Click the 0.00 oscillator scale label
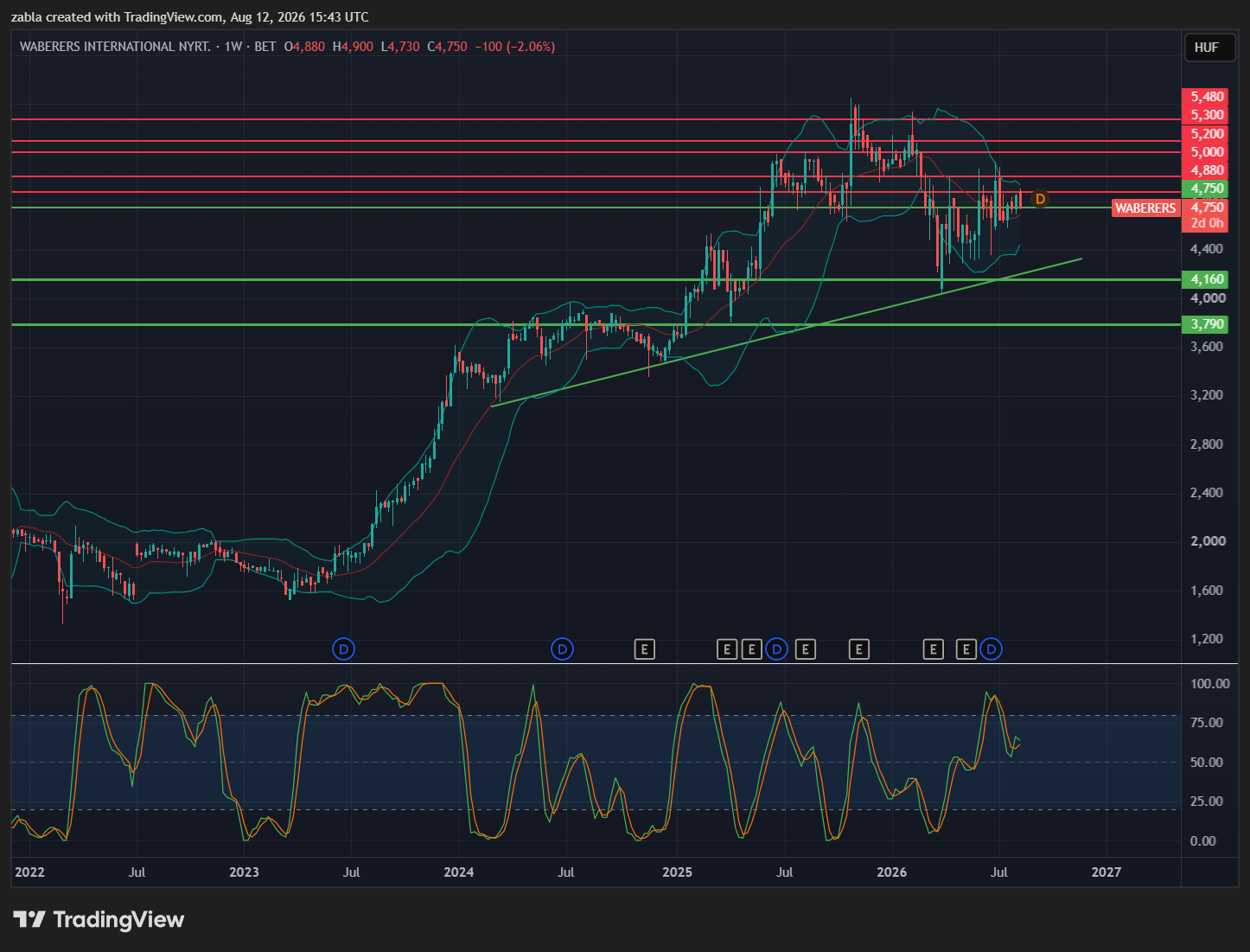Image resolution: width=1250 pixels, height=952 pixels. coord(1202,841)
